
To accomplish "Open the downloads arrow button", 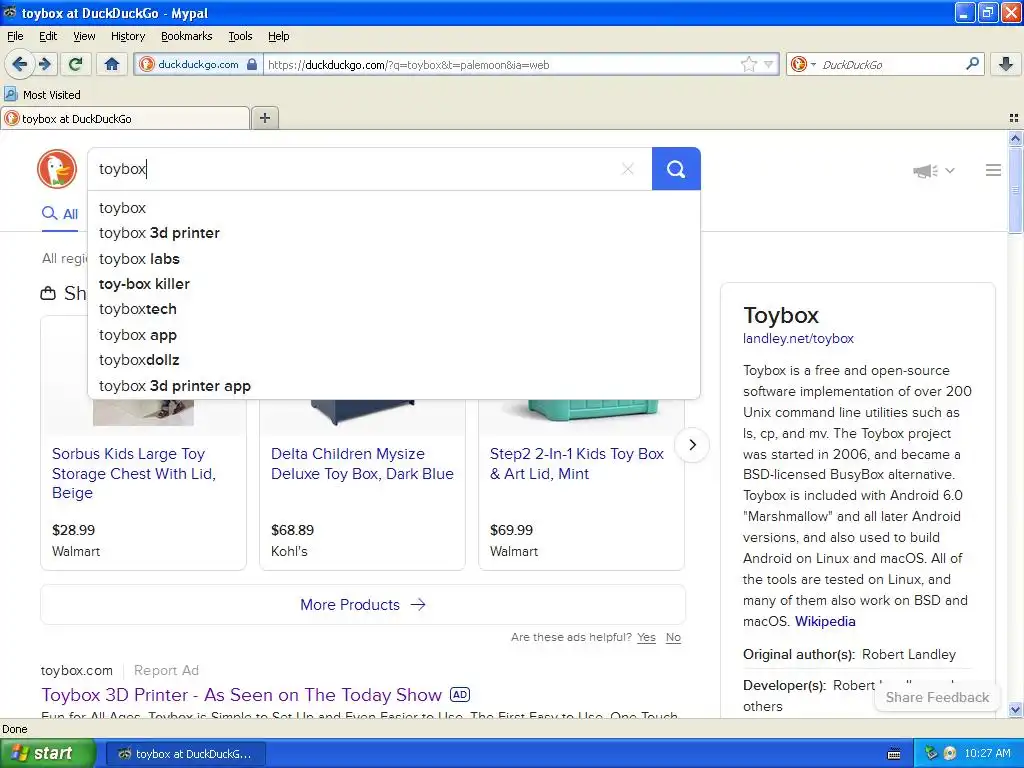I will click(1006, 64).
